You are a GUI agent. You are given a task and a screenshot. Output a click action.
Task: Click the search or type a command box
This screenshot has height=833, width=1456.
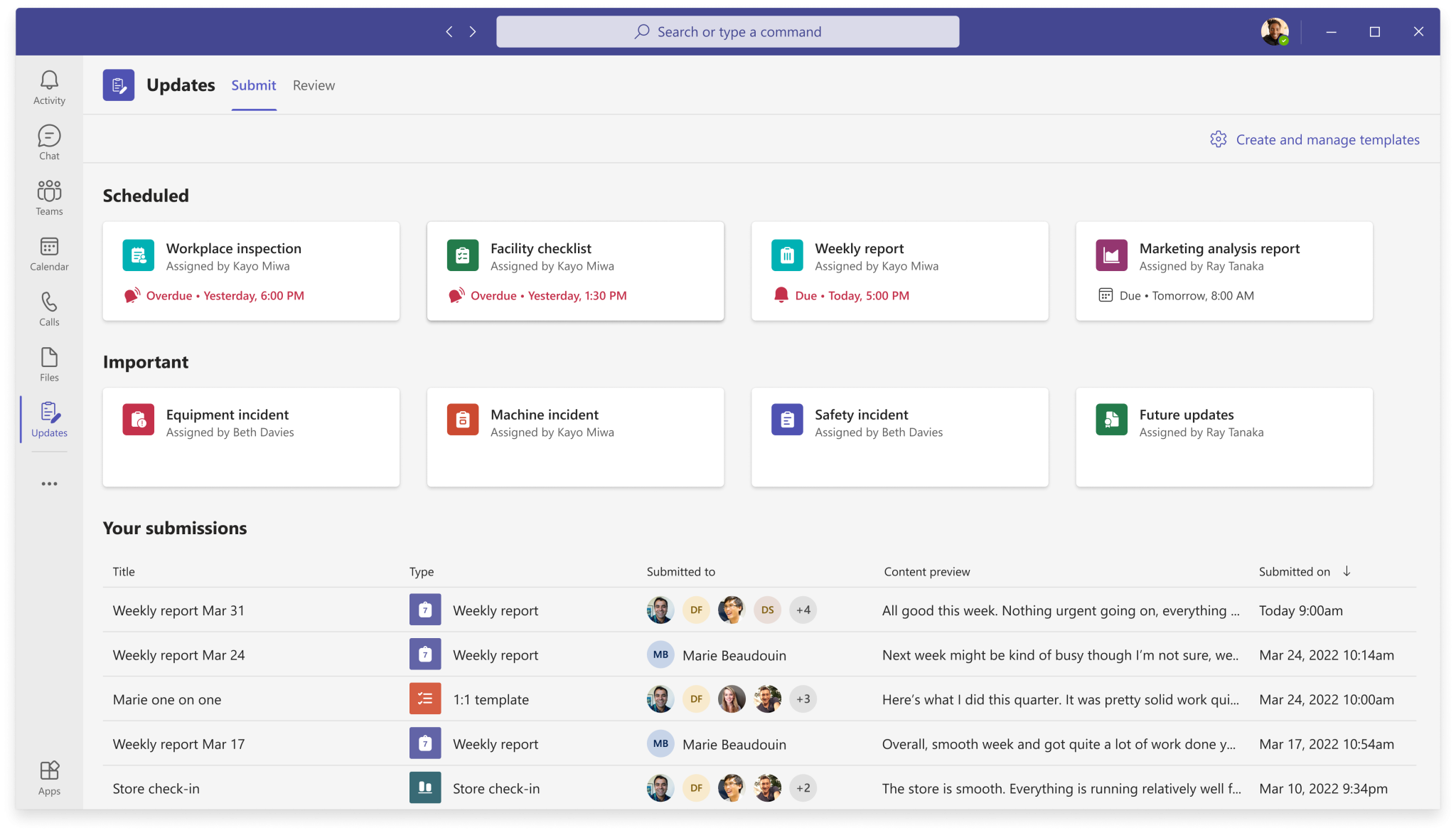click(727, 31)
